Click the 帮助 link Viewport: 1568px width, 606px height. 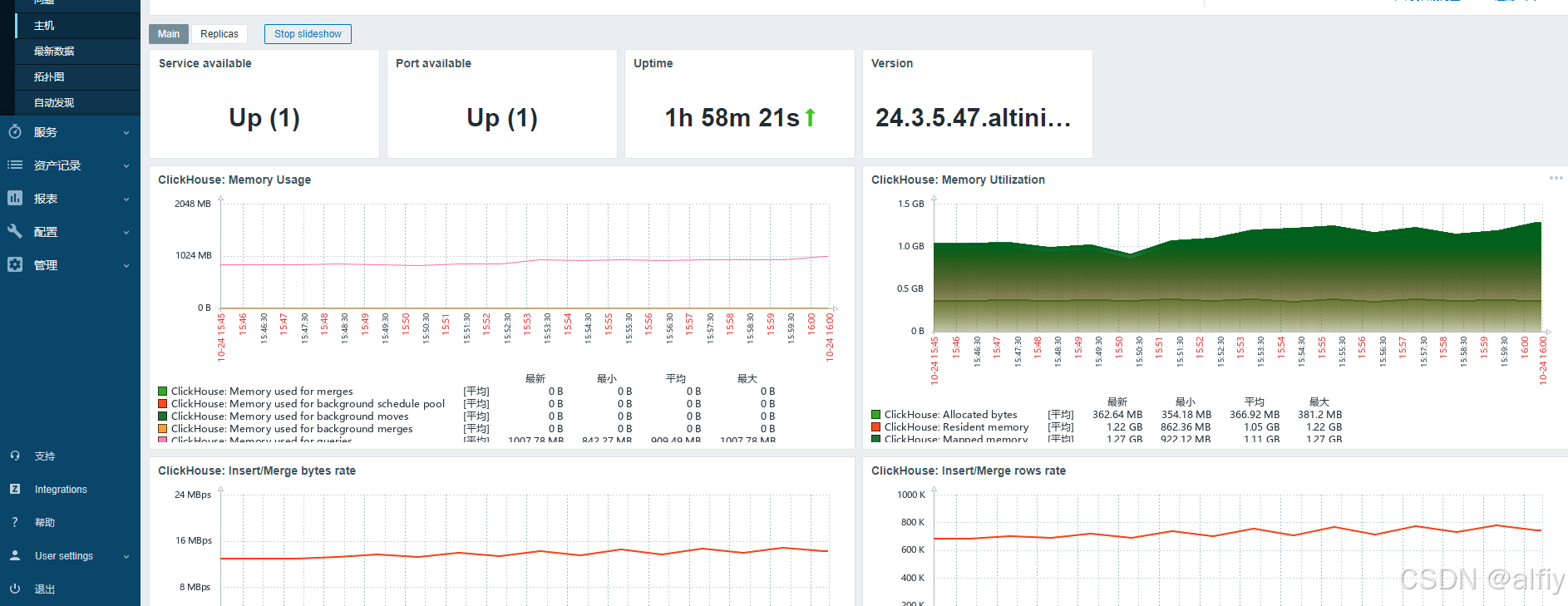tap(45, 523)
